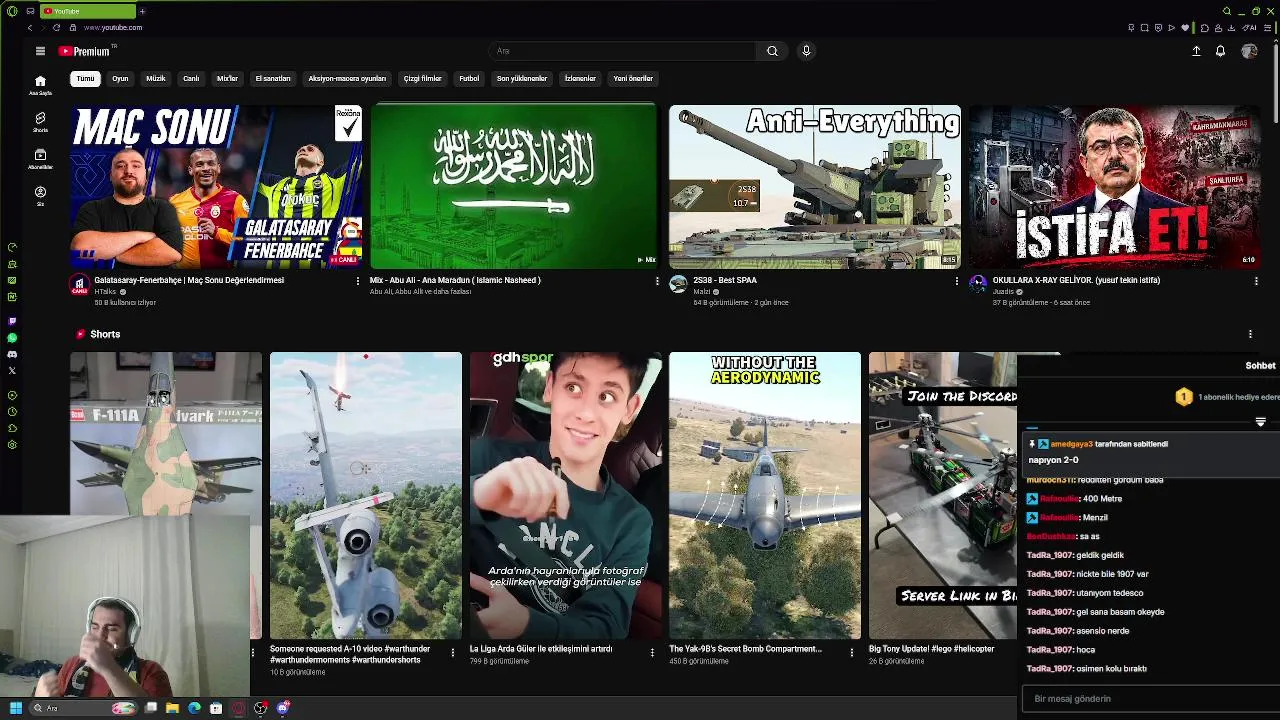The width and height of the screenshot is (1280, 720).
Task: Open Shorts section options menu
Action: 1250,334
